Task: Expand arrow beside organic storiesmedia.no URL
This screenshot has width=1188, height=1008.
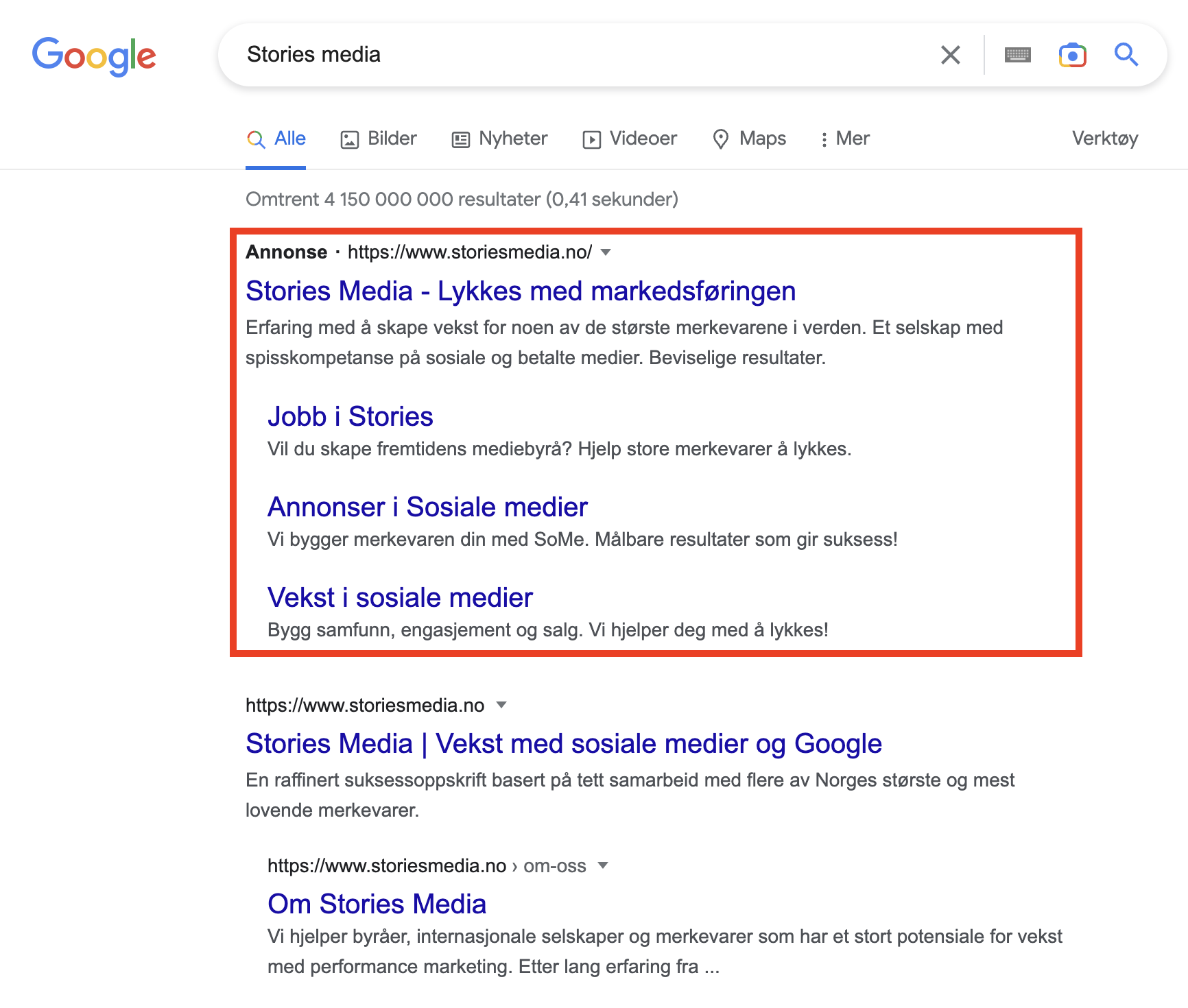Action: coord(501,705)
